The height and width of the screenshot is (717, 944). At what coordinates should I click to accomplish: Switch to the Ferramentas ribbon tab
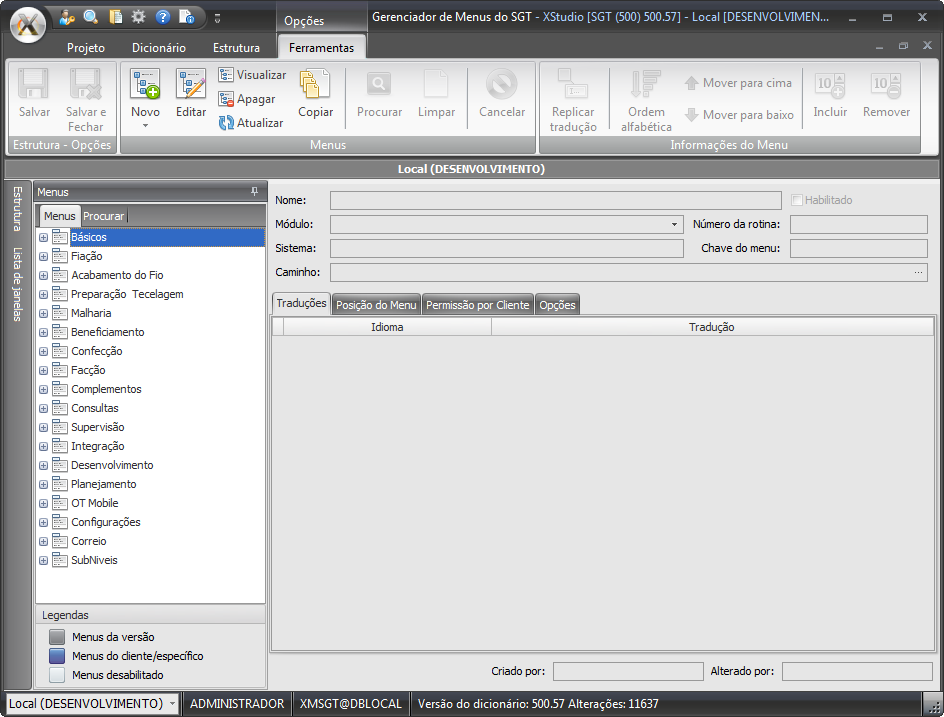click(321, 48)
